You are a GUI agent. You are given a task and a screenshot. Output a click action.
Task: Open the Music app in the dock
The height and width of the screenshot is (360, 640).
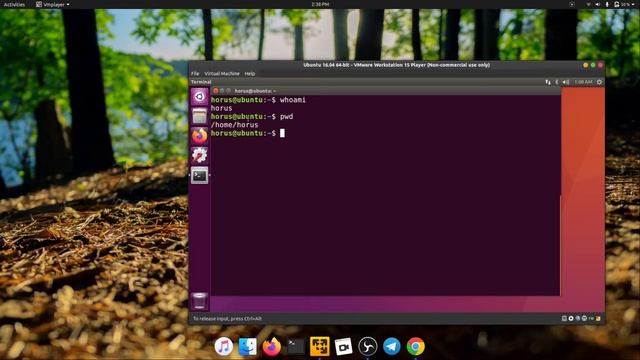pos(224,347)
